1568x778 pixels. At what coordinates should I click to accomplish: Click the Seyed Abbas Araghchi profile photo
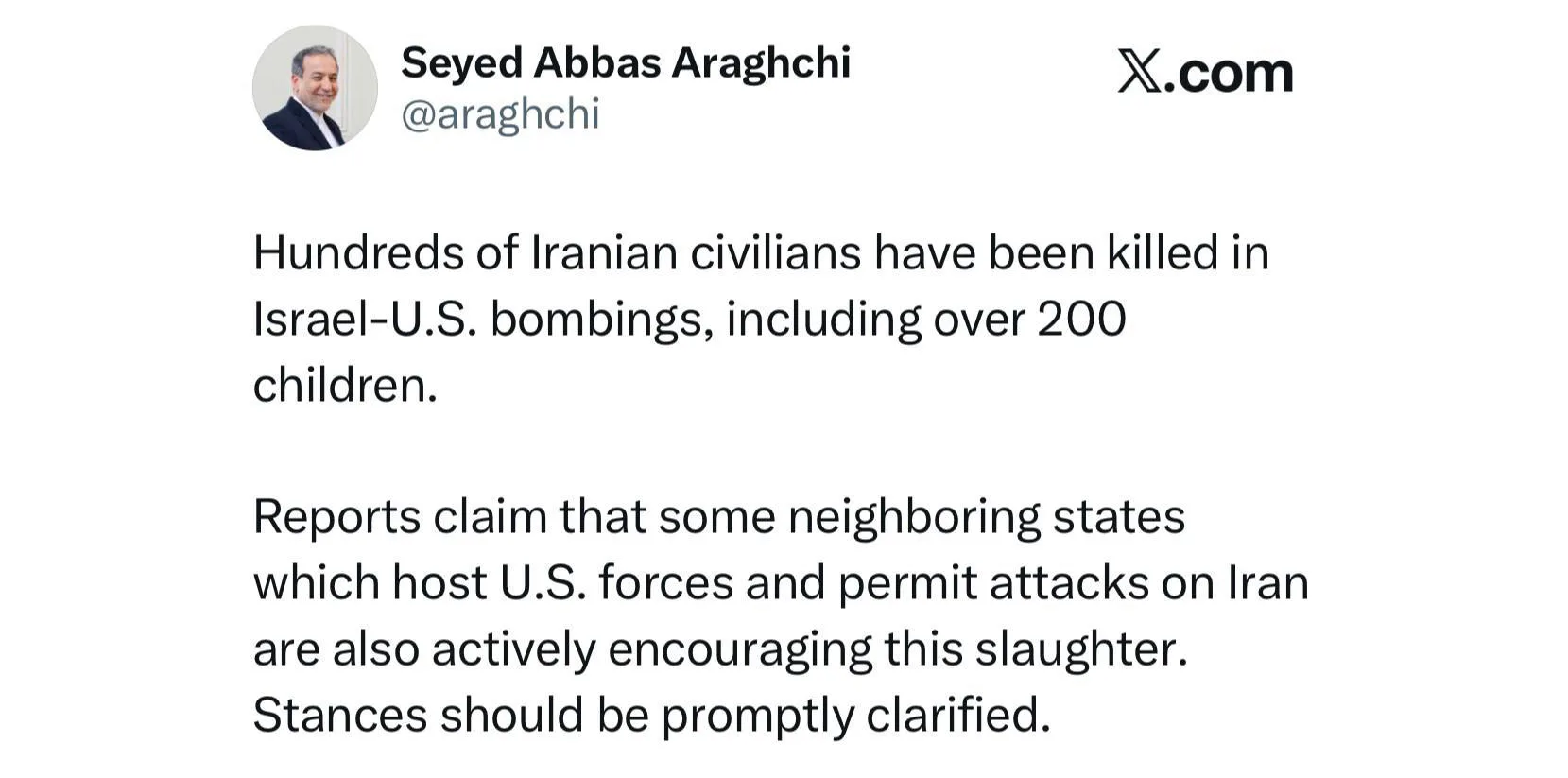pos(315,88)
